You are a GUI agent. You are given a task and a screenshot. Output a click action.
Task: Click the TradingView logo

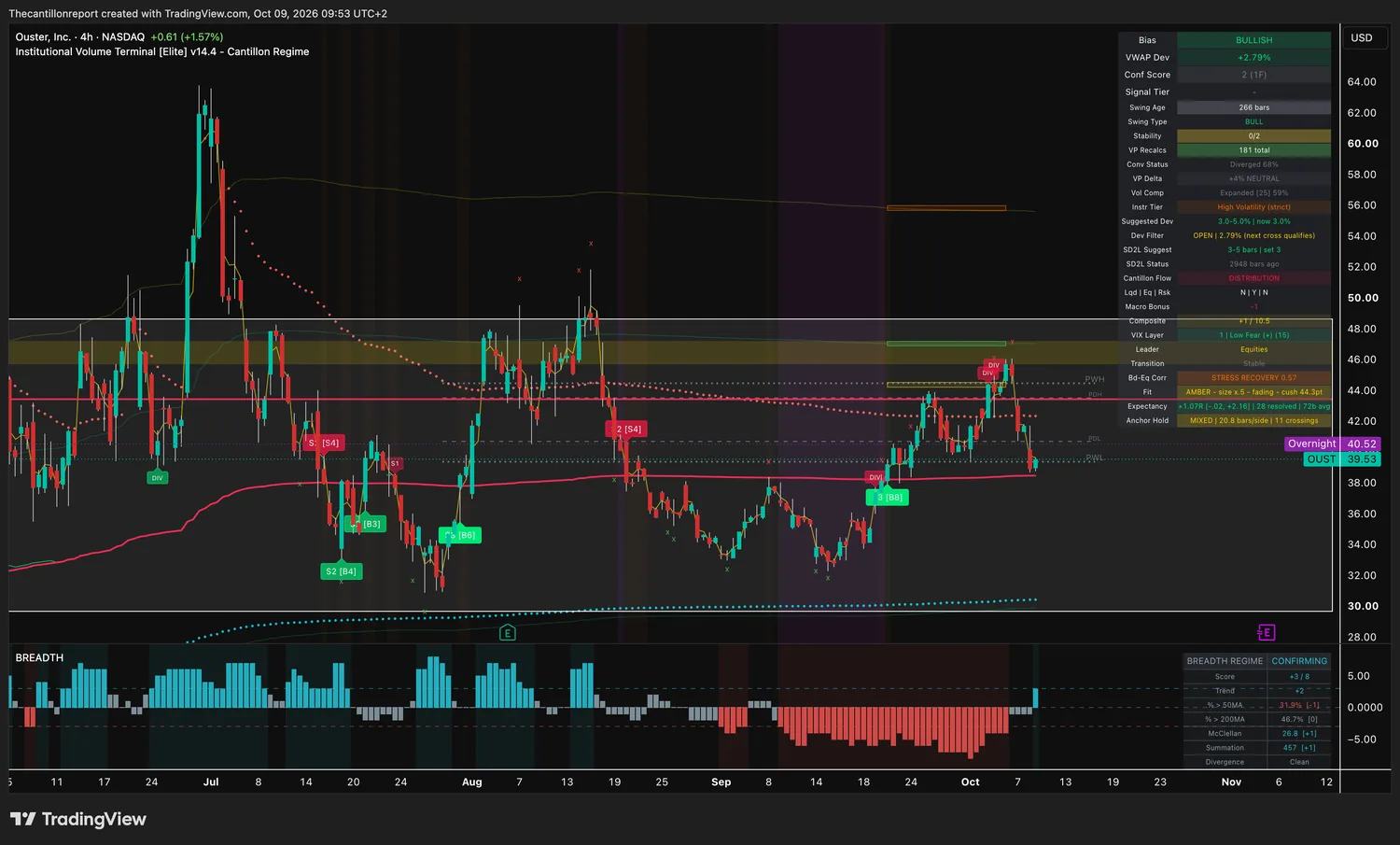[x=78, y=819]
